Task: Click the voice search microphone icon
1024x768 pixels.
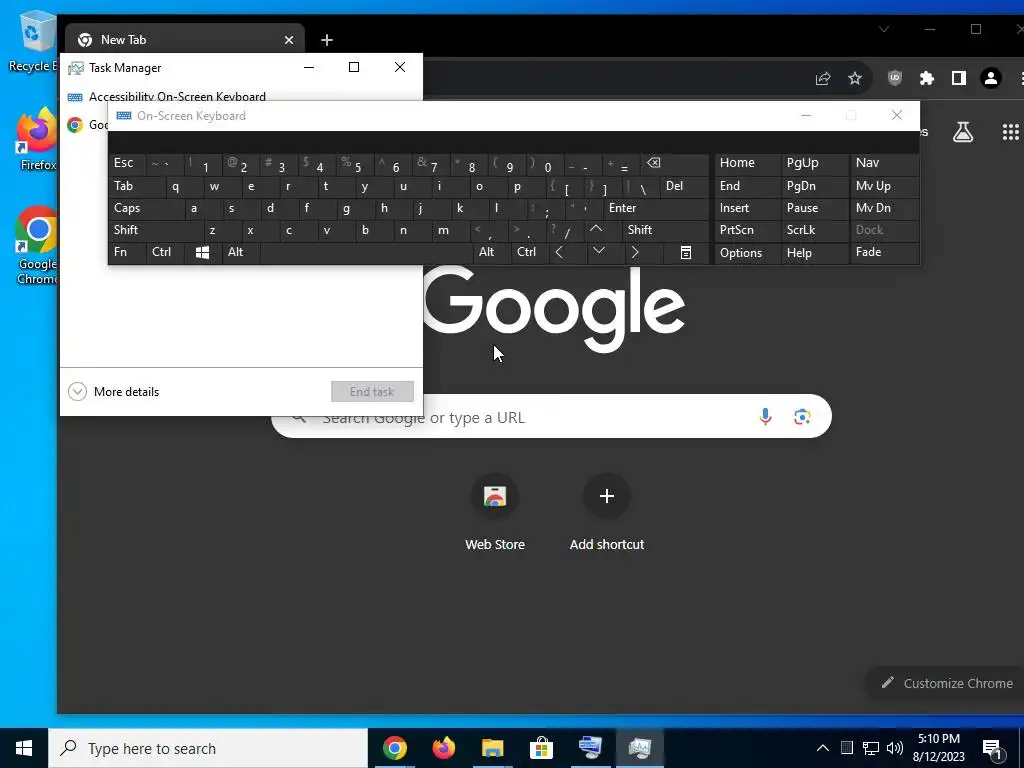Action: pos(765,417)
